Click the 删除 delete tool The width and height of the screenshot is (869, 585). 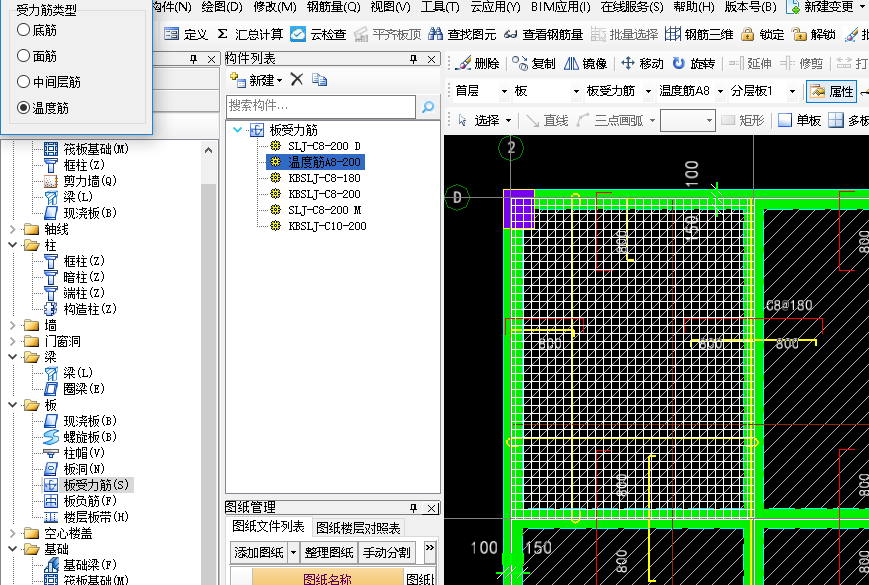[477, 63]
